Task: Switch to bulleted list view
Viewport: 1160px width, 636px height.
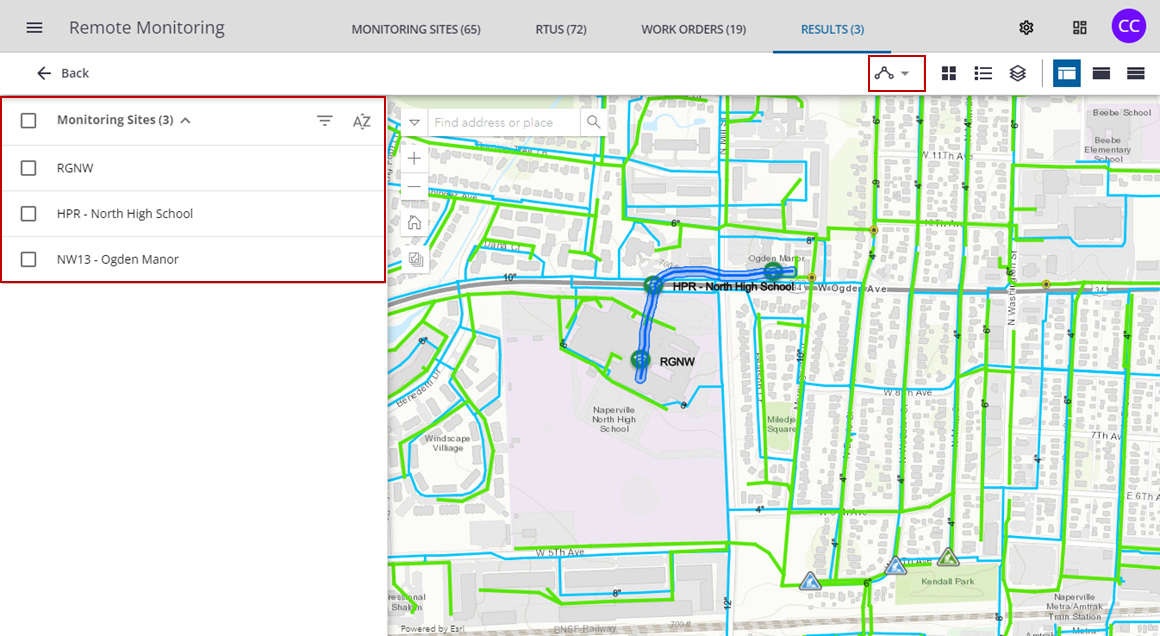Action: 983,73
